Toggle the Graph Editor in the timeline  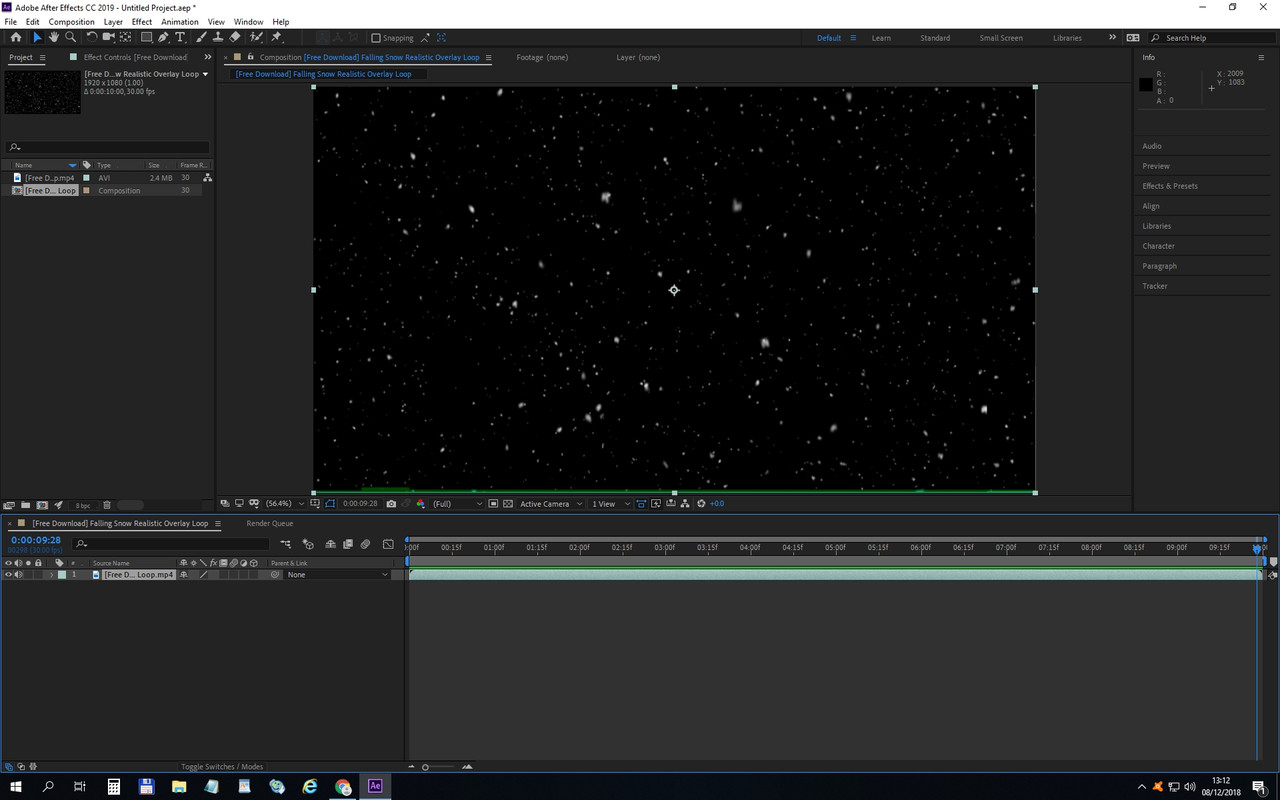388,543
